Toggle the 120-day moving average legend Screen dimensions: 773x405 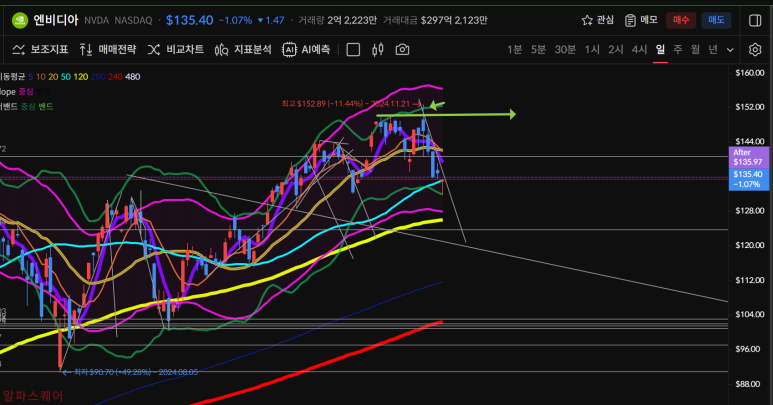click(81, 77)
